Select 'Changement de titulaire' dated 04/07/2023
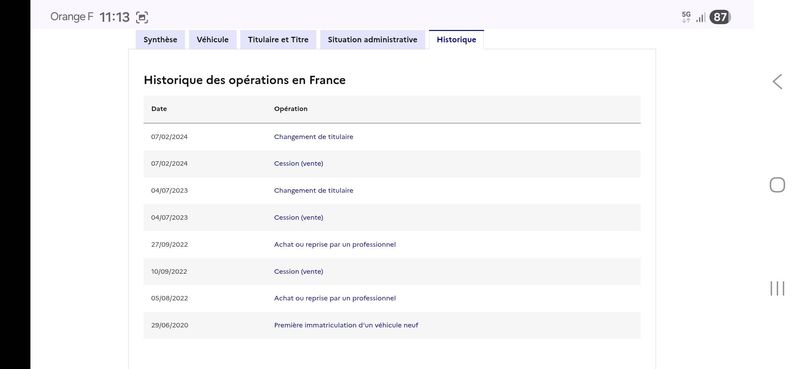Image resolution: width=800 pixels, height=369 pixels. pyautogui.click(x=313, y=190)
